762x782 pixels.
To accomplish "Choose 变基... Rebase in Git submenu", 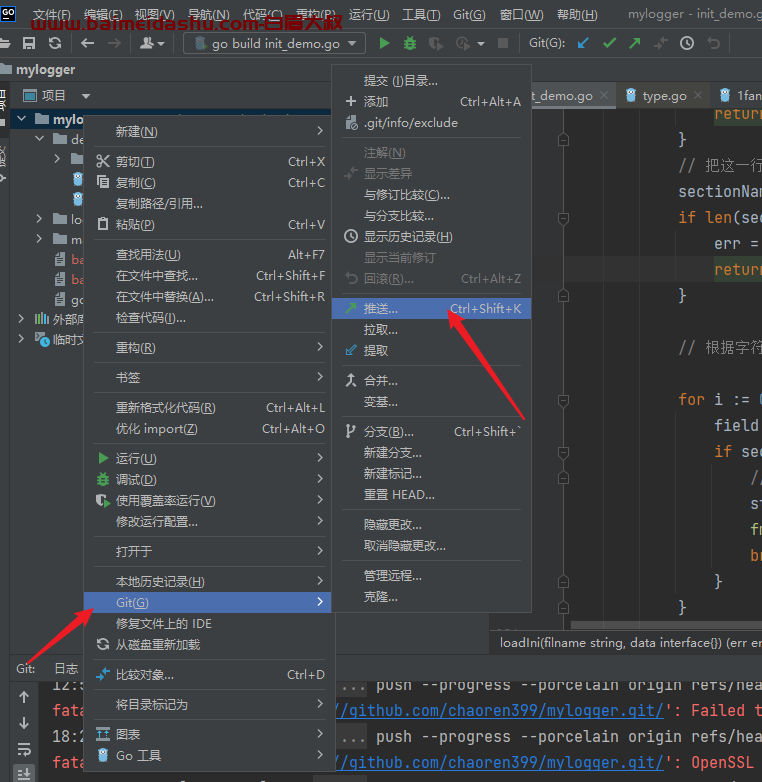I will click(x=431, y=401).
